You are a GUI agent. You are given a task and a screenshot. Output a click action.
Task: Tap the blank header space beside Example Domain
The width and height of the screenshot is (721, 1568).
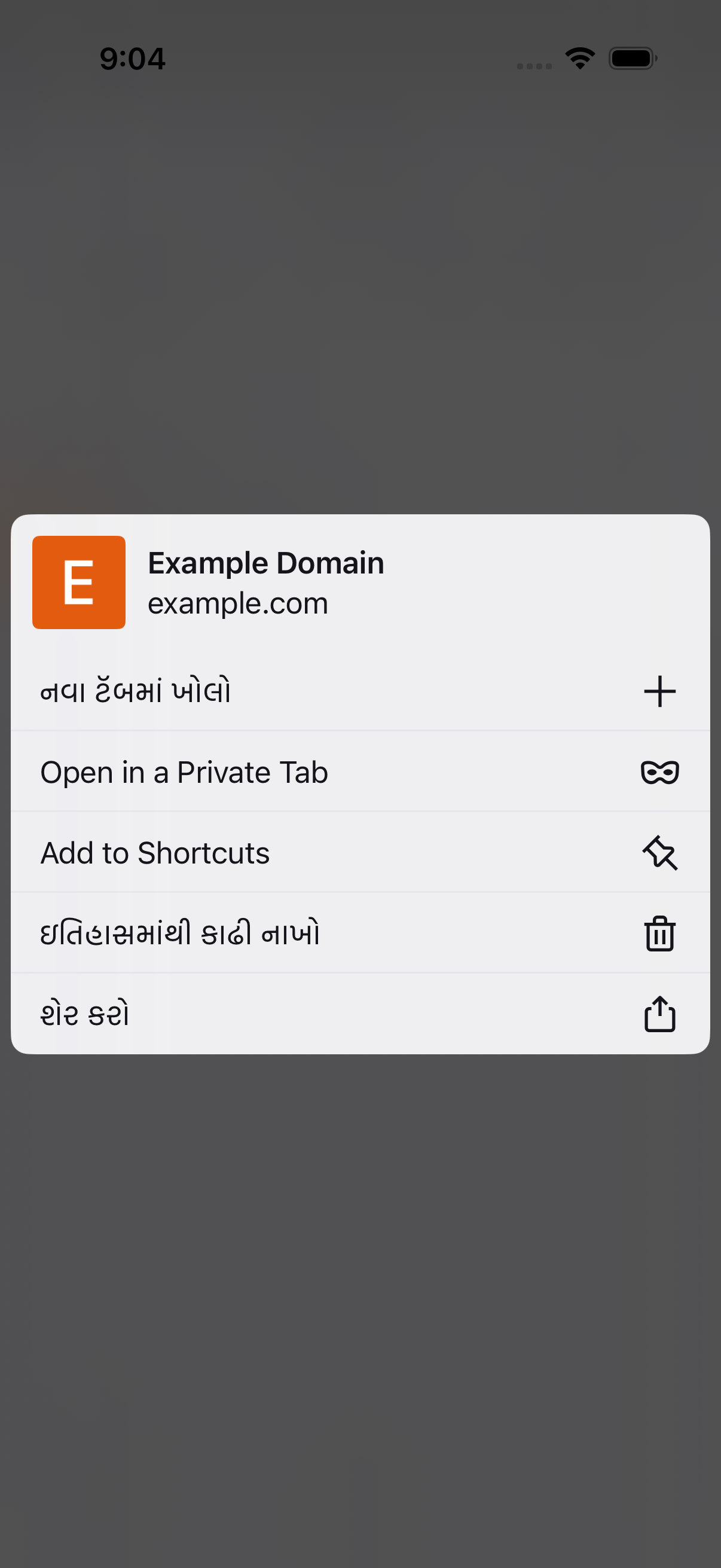548,582
